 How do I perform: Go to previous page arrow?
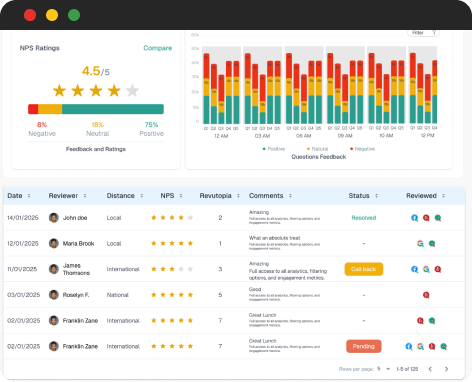[430, 369]
